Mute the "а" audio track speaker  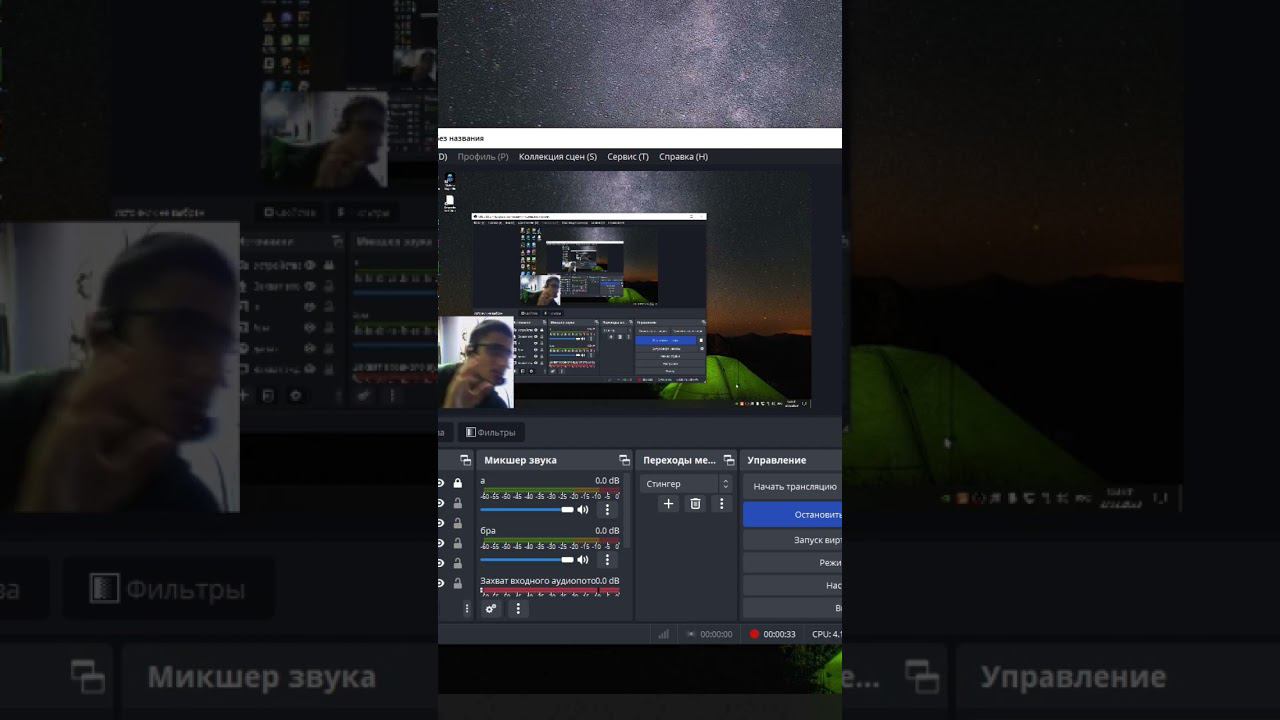coord(583,510)
